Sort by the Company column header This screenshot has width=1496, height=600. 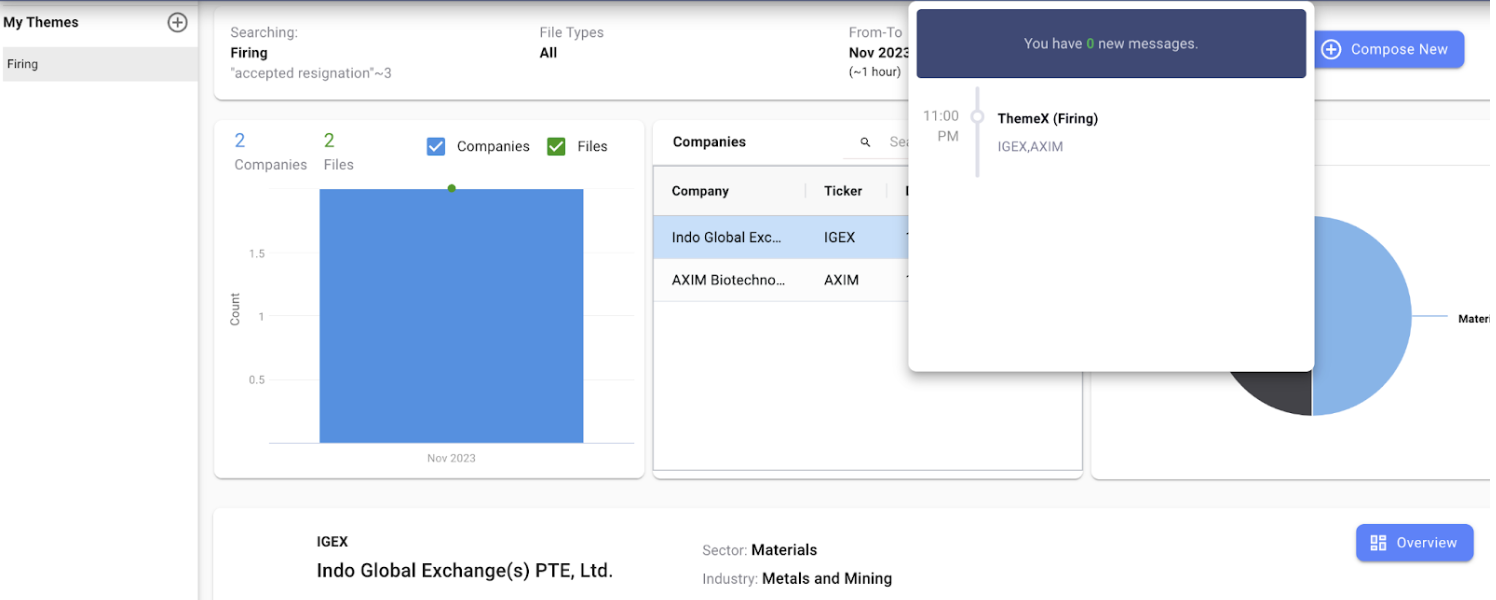(700, 191)
